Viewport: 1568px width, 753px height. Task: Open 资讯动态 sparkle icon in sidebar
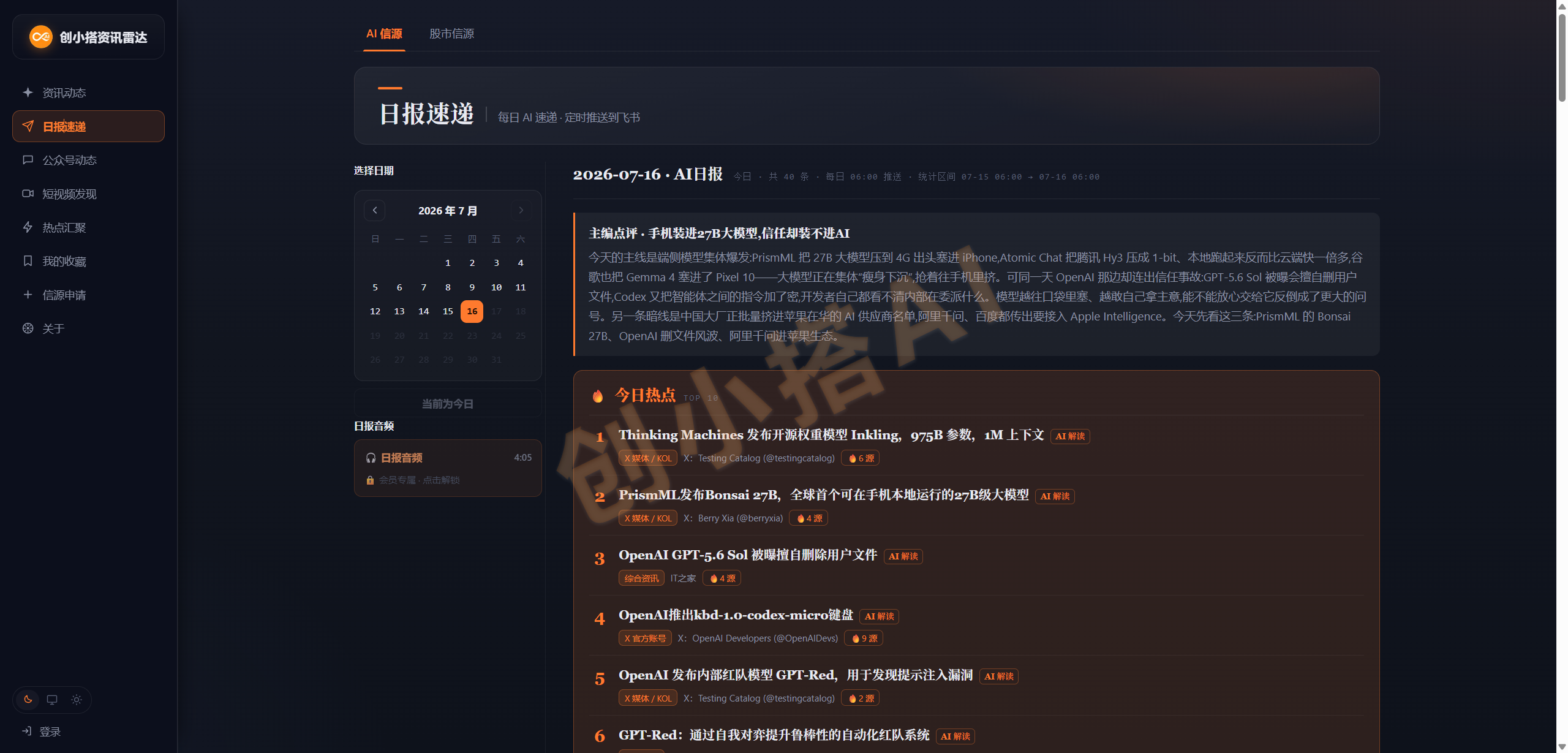click(x=28, y=93)
